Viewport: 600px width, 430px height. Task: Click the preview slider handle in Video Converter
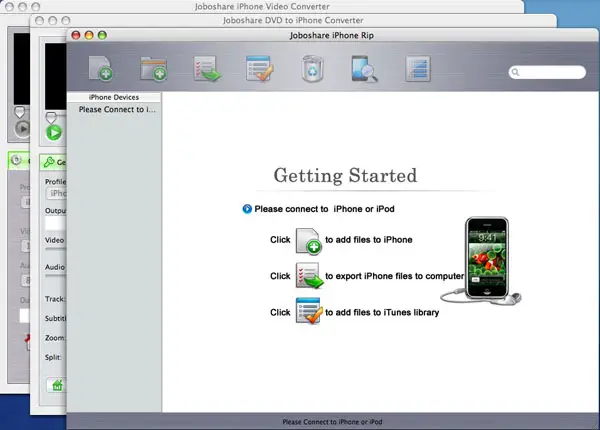[x=20, y=112]
